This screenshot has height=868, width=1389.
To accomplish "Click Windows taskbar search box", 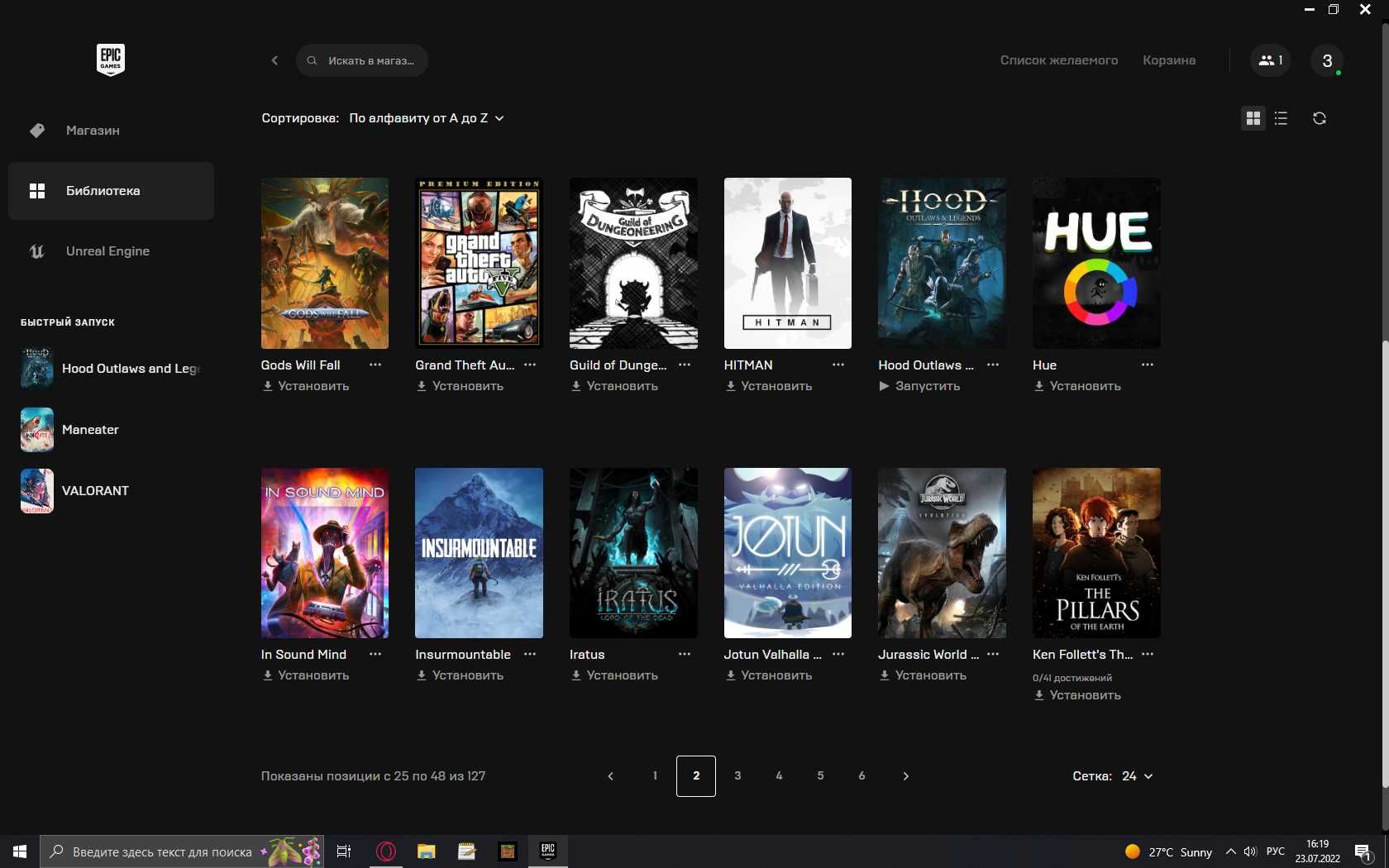I will point(182,851).
